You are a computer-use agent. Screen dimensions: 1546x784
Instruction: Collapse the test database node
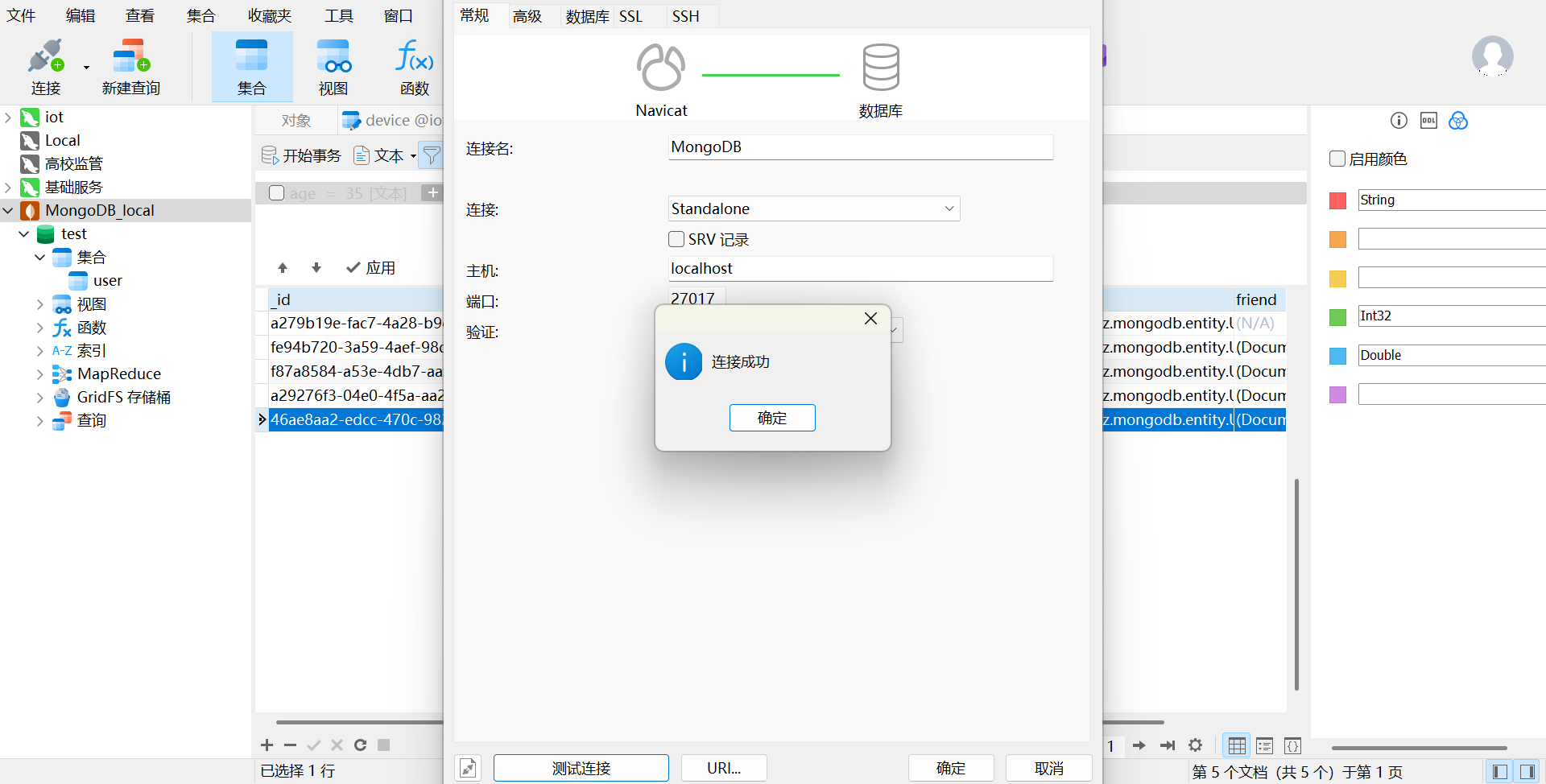[24, 234]
